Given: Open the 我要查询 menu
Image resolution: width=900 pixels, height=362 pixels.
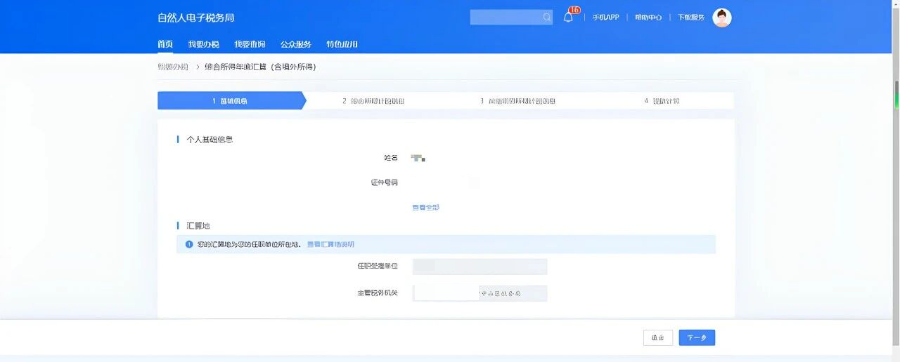Looking at the screenshot, I should tap(250, 45).
